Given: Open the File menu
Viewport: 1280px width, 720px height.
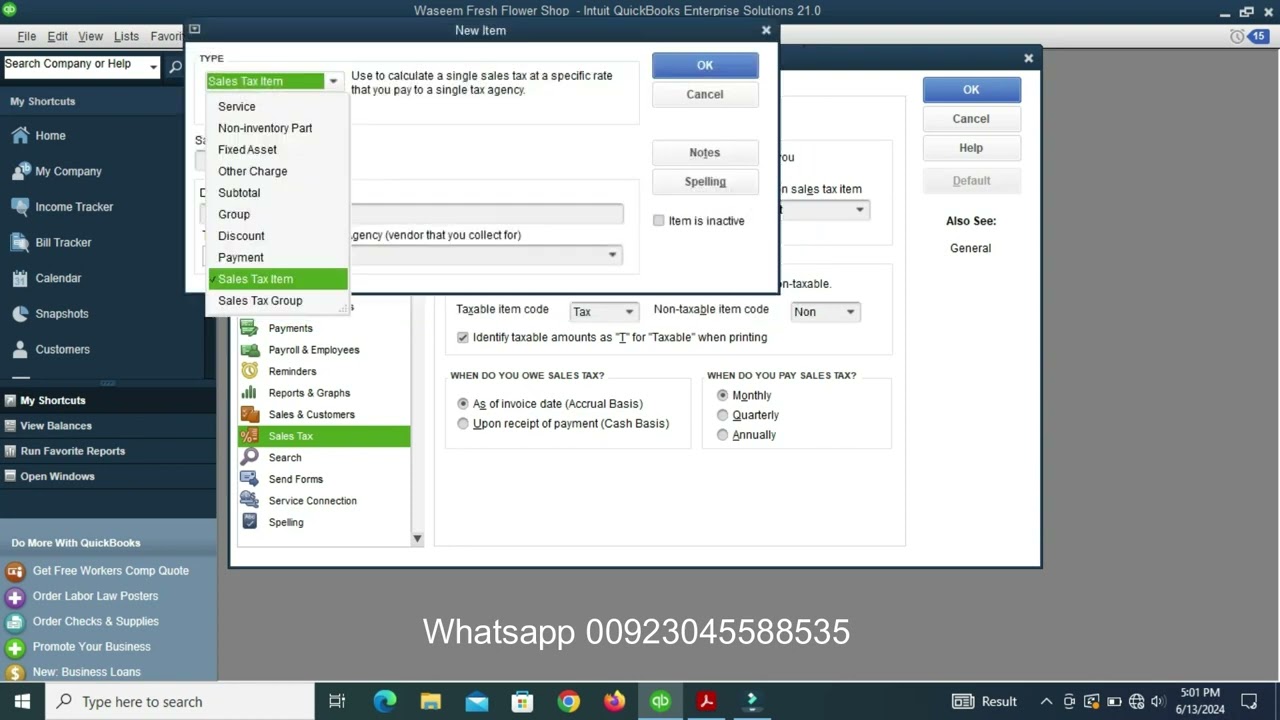Looking at the screenshot, I should click(27, 36).
